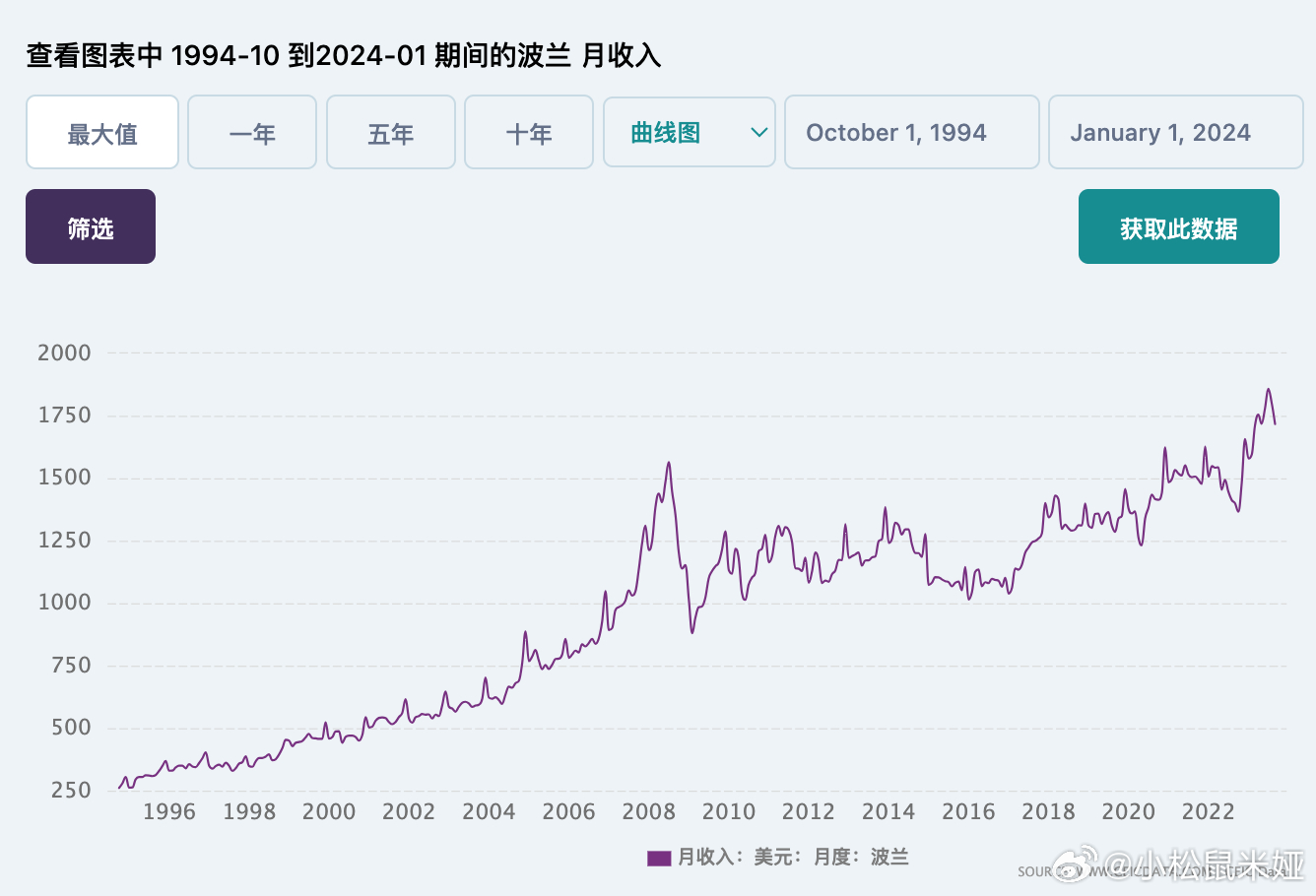The width and height of the screenshot is (1316, 896).
Task: Open the 曲线图 chart type dropdown
Action: tap(690, 133)
